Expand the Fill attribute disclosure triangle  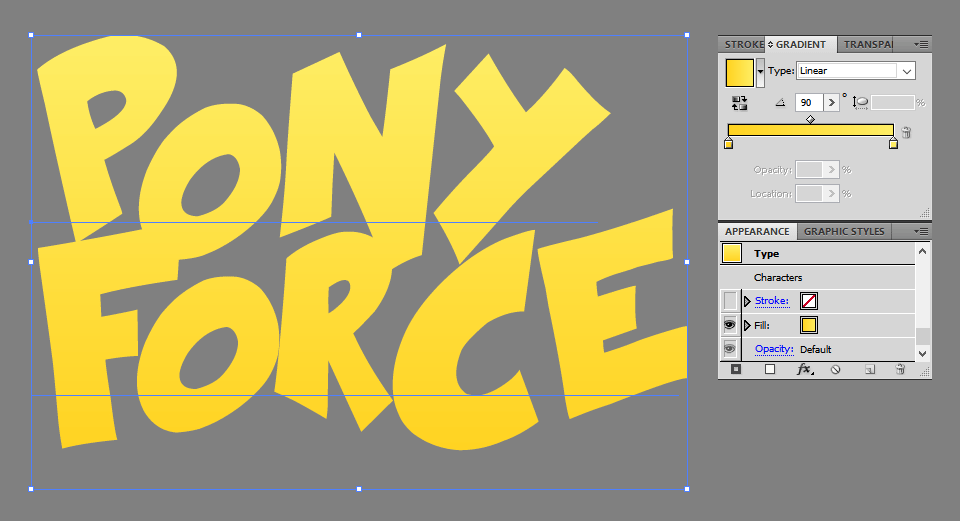[x=747, y=325]
